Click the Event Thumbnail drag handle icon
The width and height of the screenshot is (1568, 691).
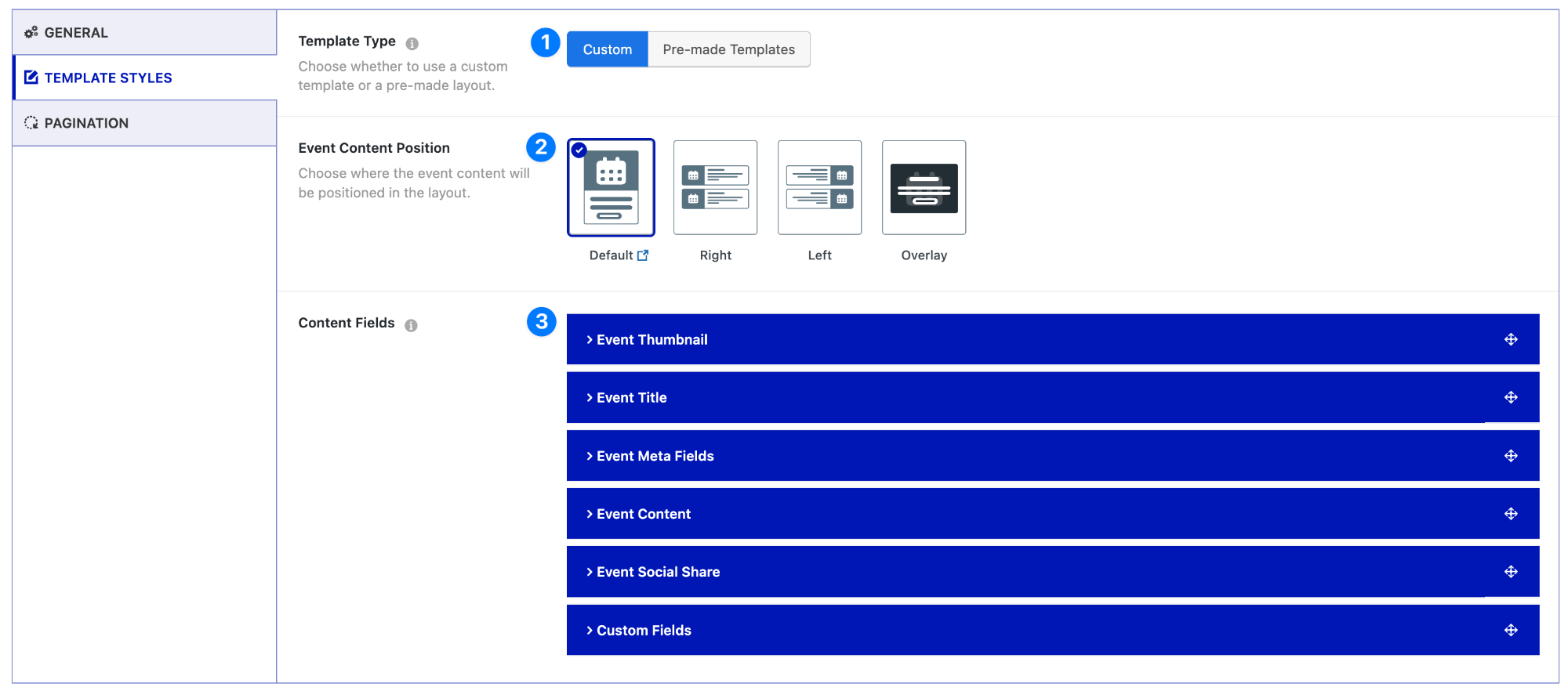[1511, 339]
